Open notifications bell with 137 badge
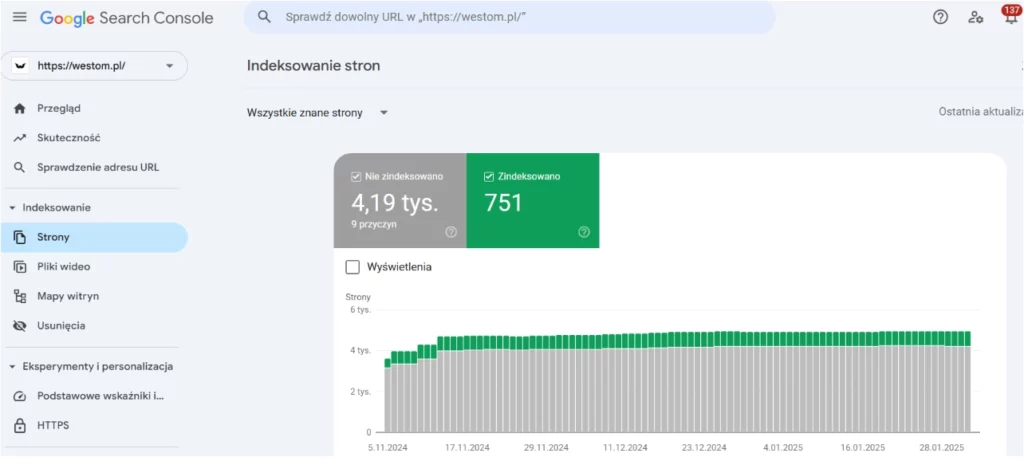The image size is (1024, 465). (x=1009, y=17)
